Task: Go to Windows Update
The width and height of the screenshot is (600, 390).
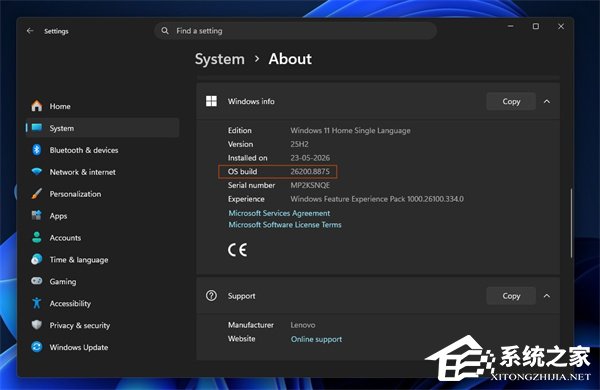Action: coord(103,347)
